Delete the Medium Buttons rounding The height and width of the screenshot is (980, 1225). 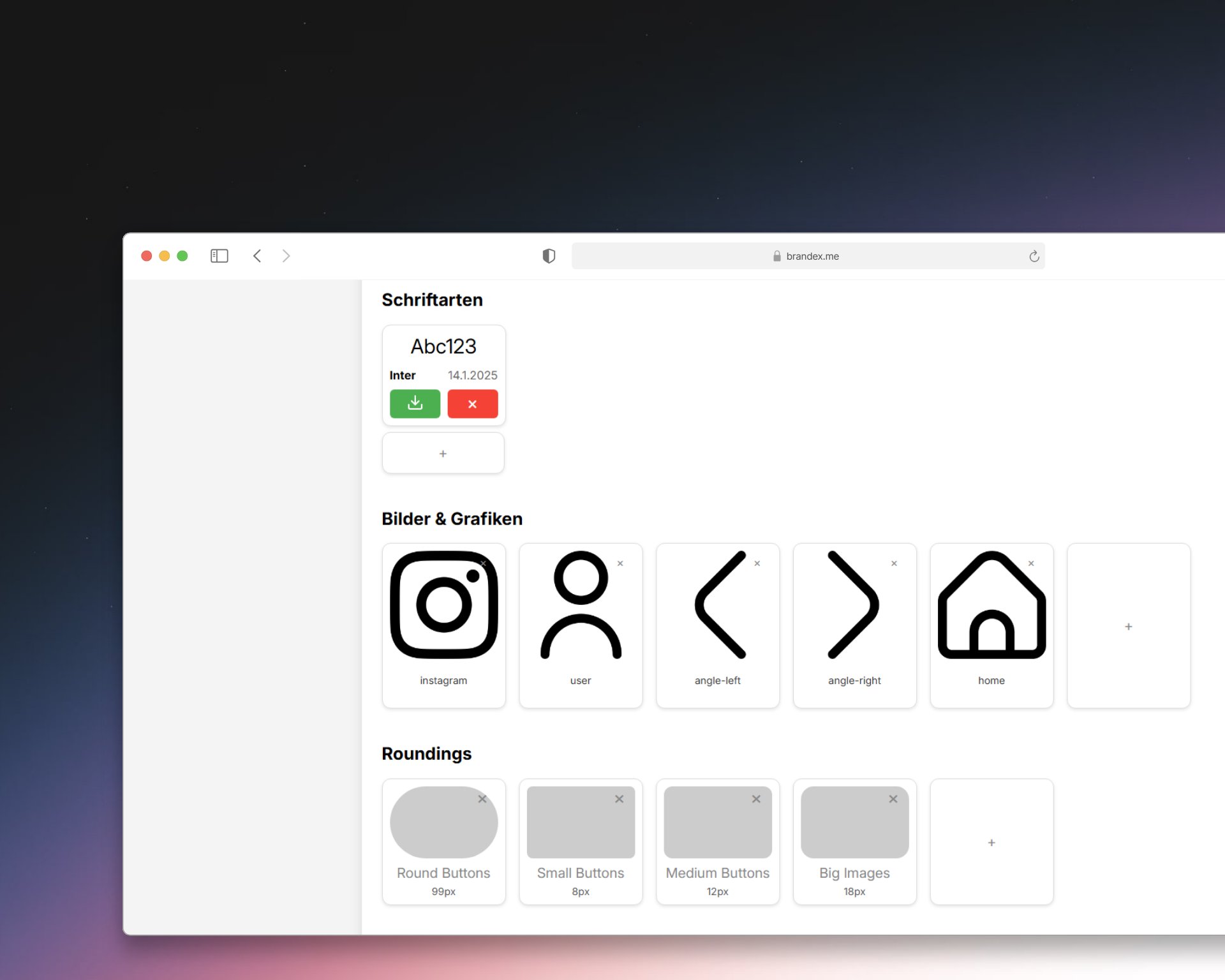click(756, 799)
